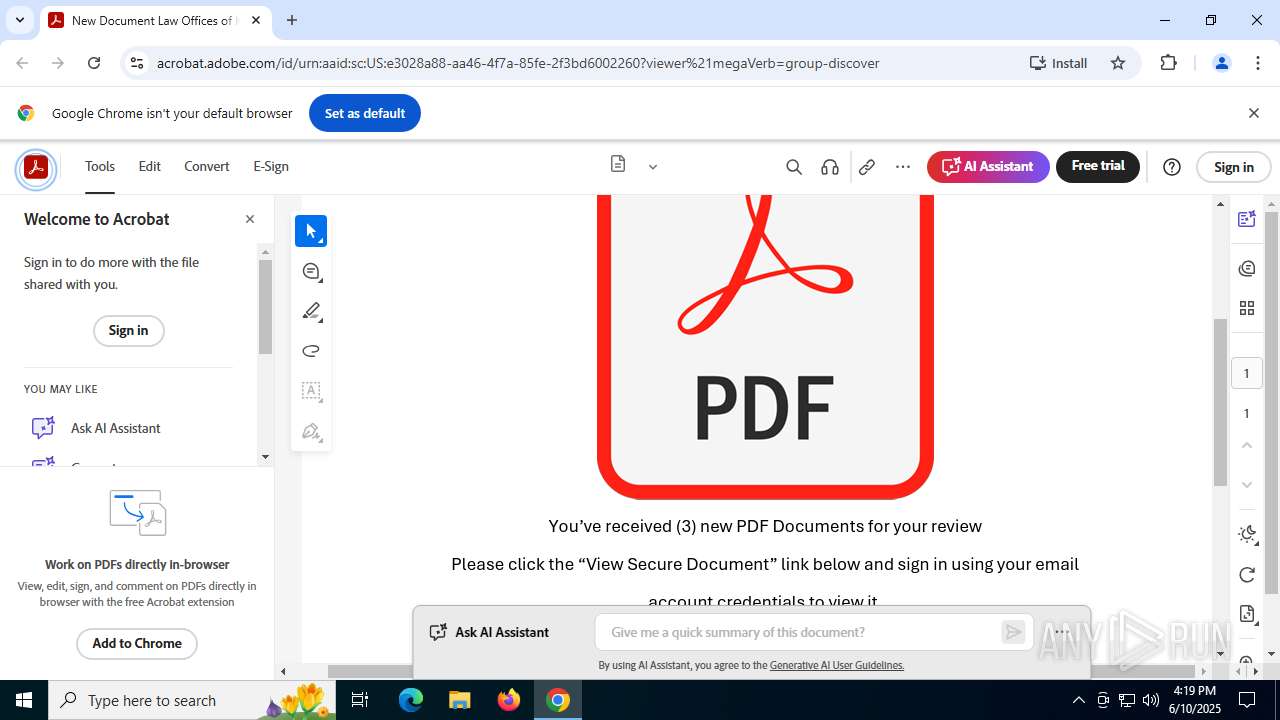Click the AI Assistant button
The height and width of the screenshot is (720, 1280).
click(x=988, y=167)
